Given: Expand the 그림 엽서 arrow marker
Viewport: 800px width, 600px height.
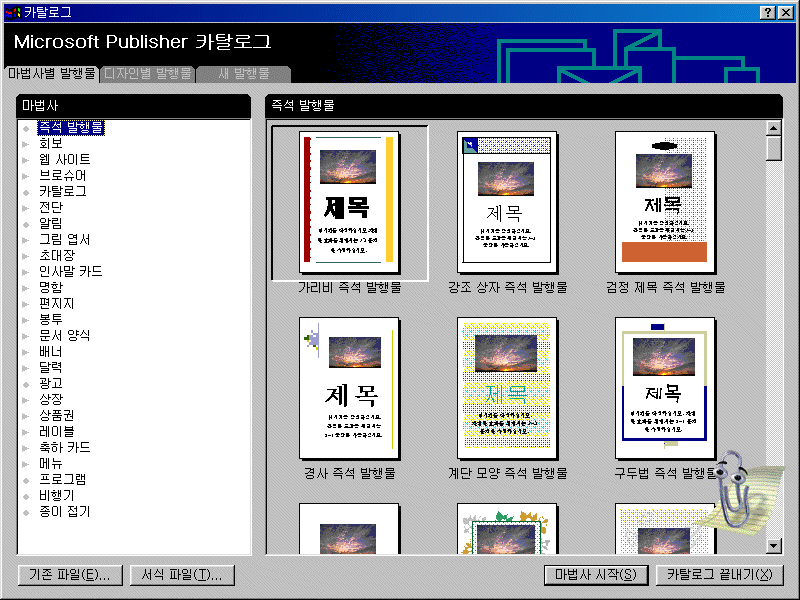Looking at the screenshot, I should pyautogui.click(x=26, y=240).
